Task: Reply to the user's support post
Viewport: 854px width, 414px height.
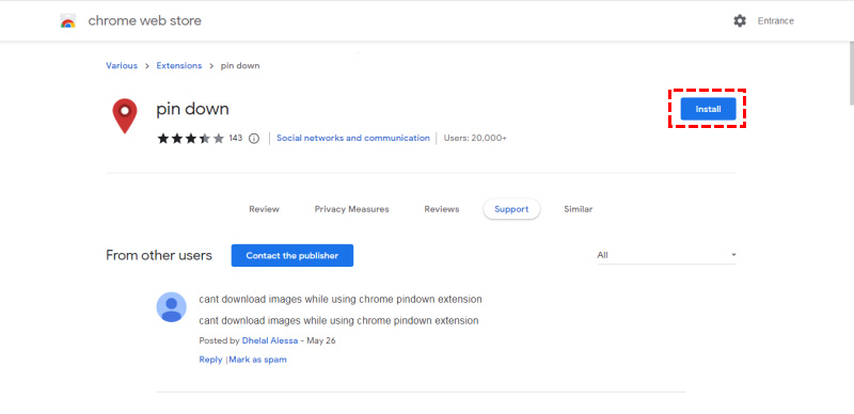Action: (210, 360)
